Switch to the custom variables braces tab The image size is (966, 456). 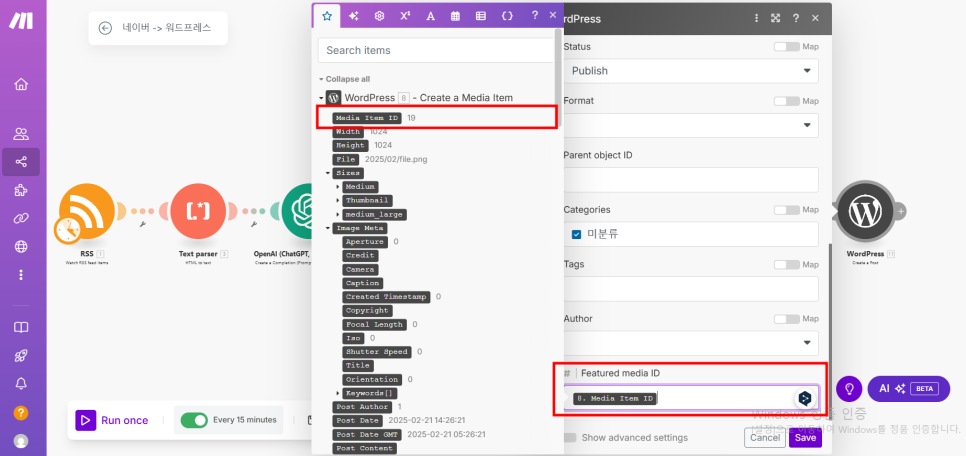pyautogui.click(x=507, y=16)
